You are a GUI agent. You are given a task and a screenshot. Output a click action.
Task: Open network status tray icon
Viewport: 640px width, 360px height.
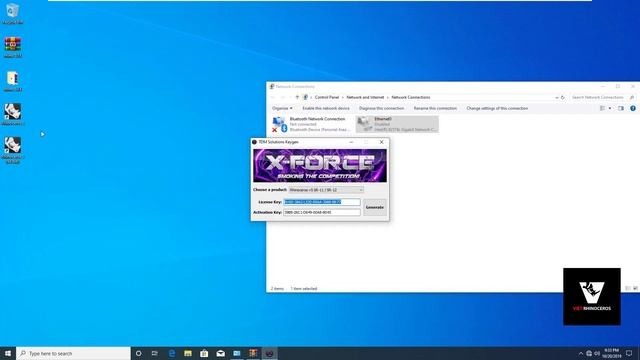pyautogui.click(x=589, y=353)
